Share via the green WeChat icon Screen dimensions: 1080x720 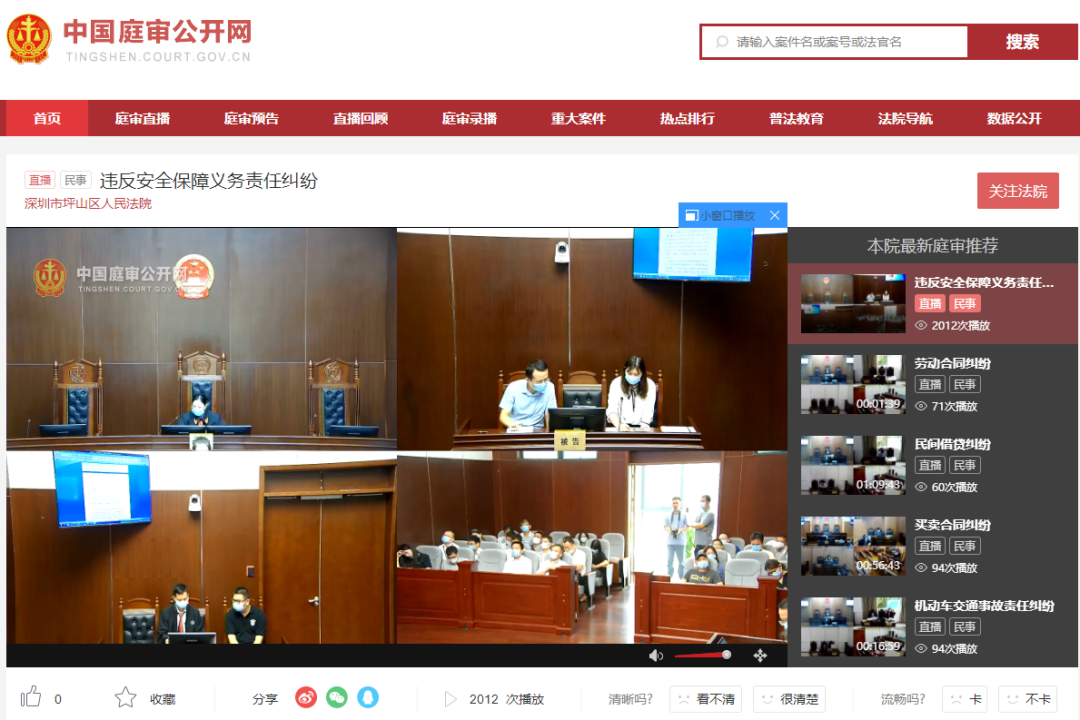click(337, 698)
